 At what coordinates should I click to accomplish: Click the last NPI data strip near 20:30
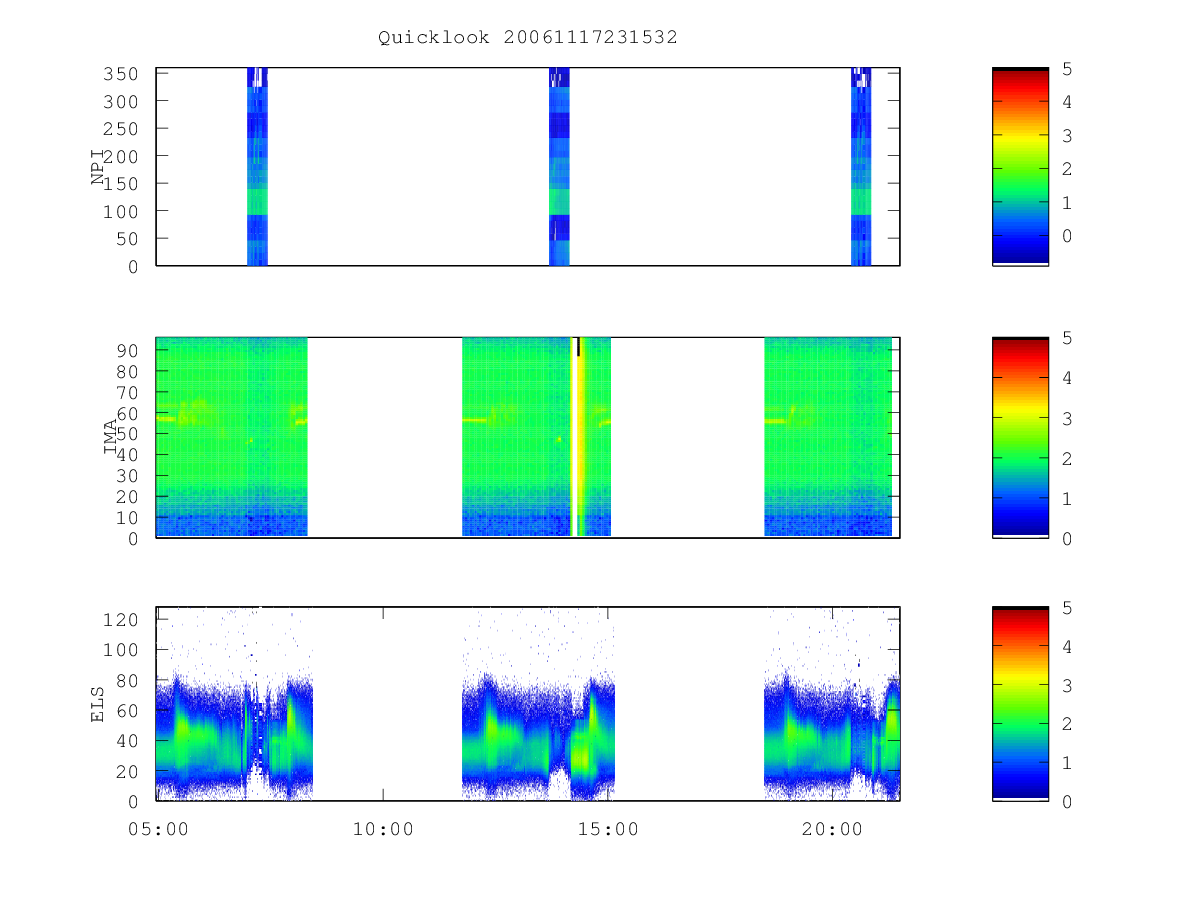tap(861, 166)
